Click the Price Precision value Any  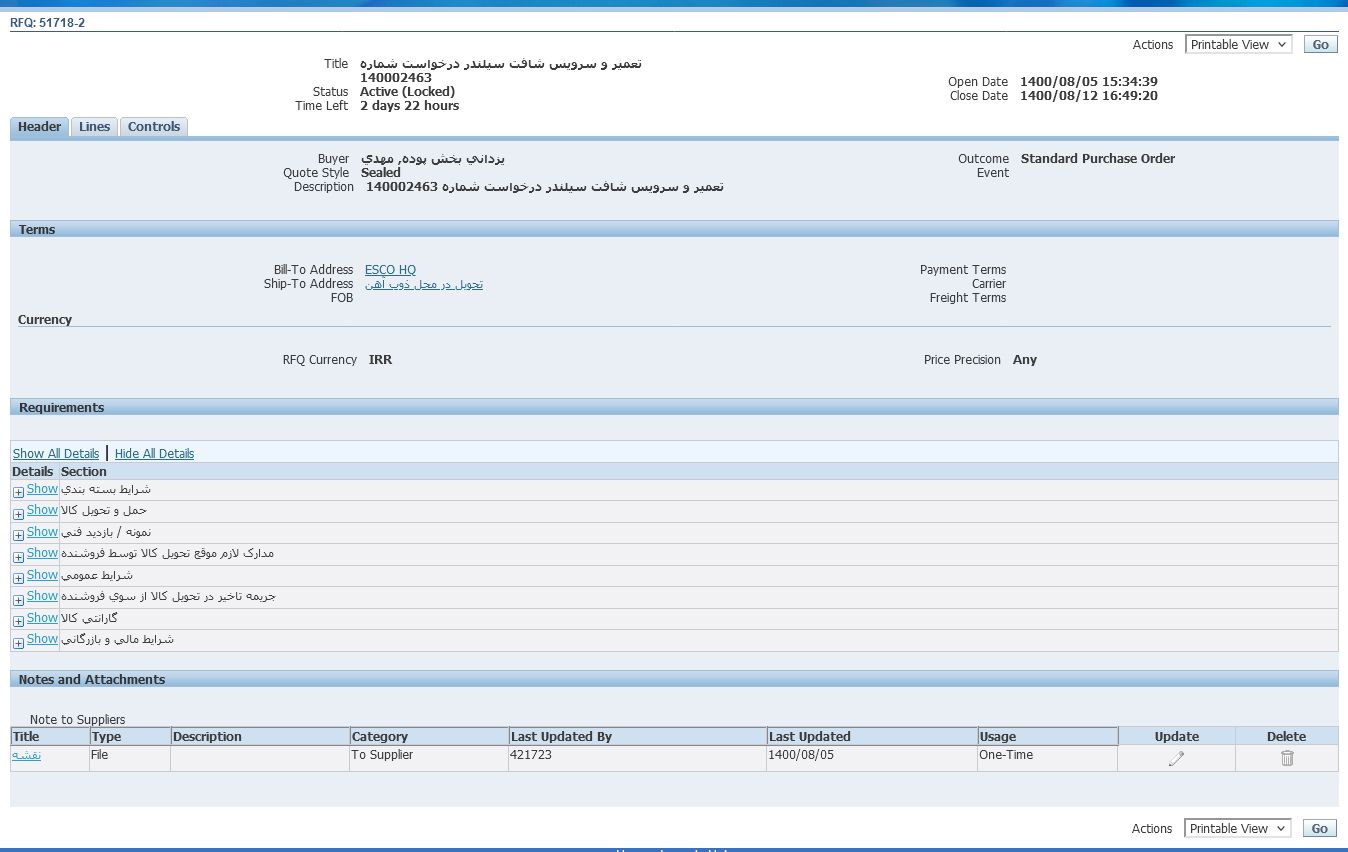coord(1025,360)
